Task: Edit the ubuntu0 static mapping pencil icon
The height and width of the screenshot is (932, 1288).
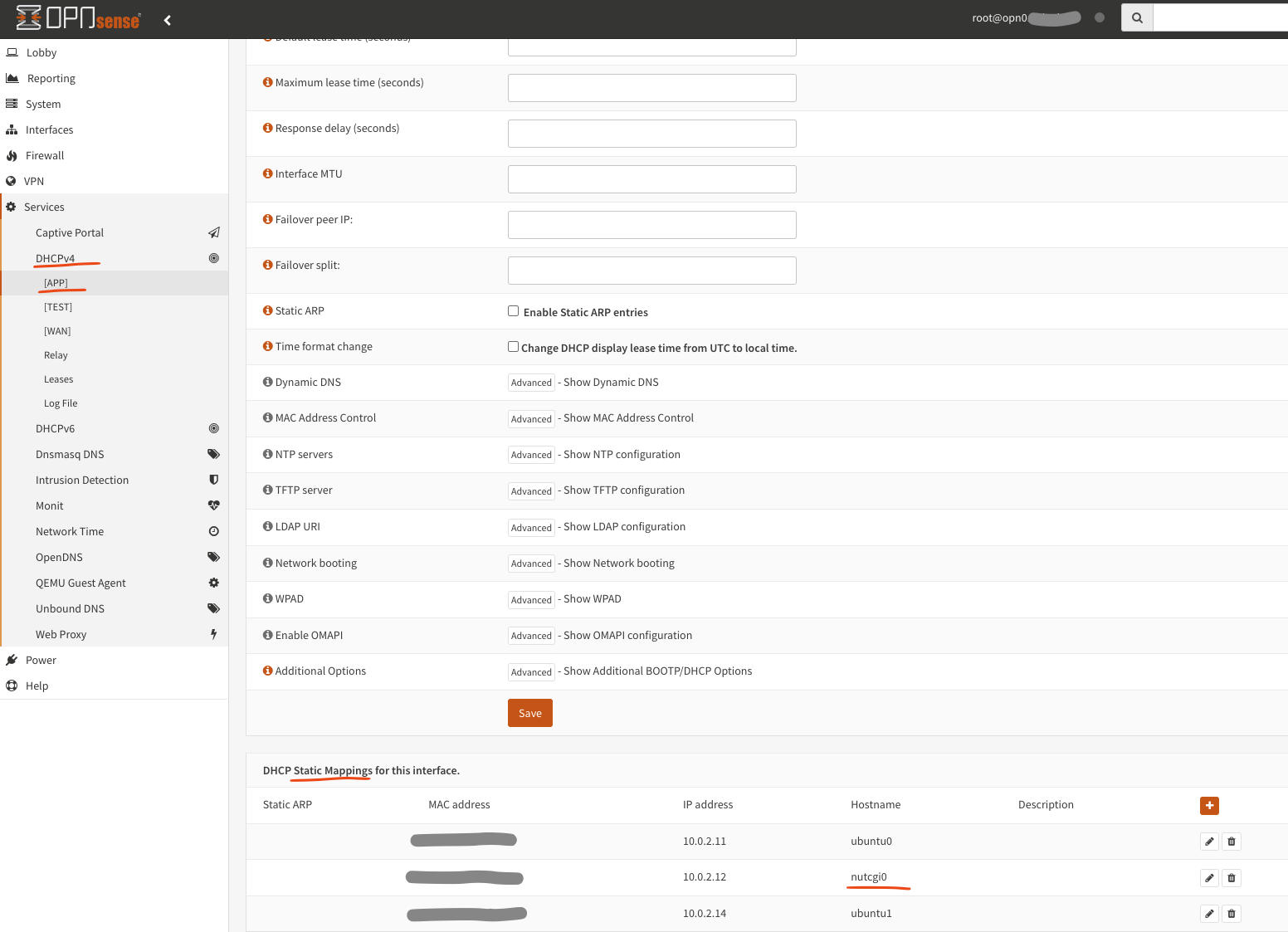Action: (1209, 842)
